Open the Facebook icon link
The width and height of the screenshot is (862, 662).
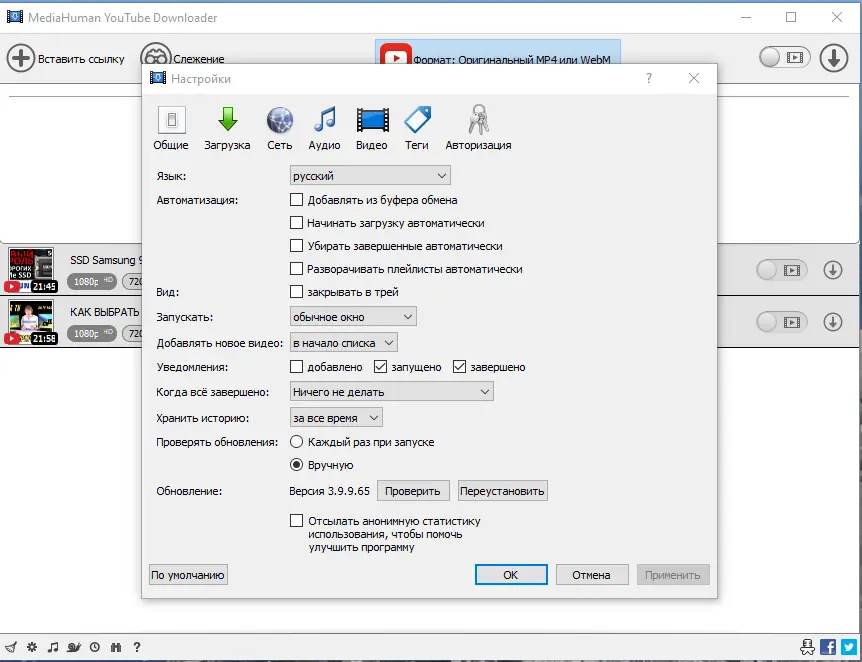[x=828, y=647]
